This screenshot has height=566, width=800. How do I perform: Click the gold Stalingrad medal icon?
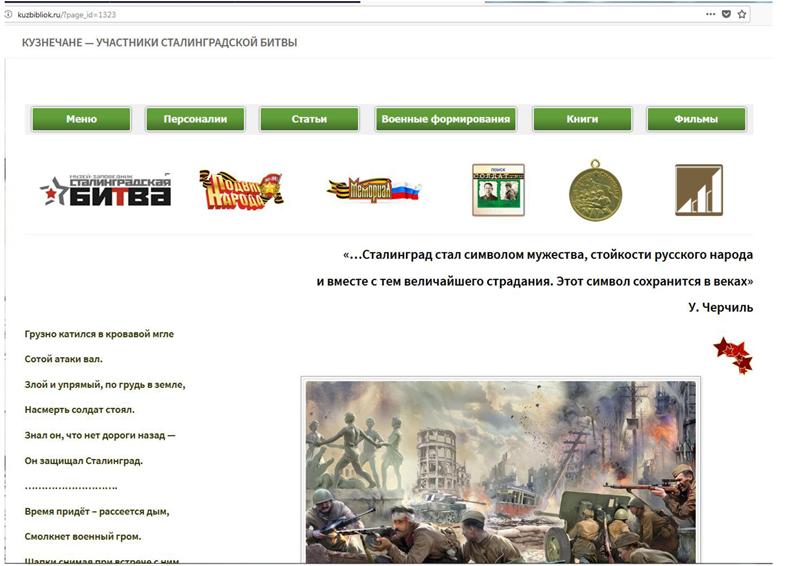(x=596, y=190)
